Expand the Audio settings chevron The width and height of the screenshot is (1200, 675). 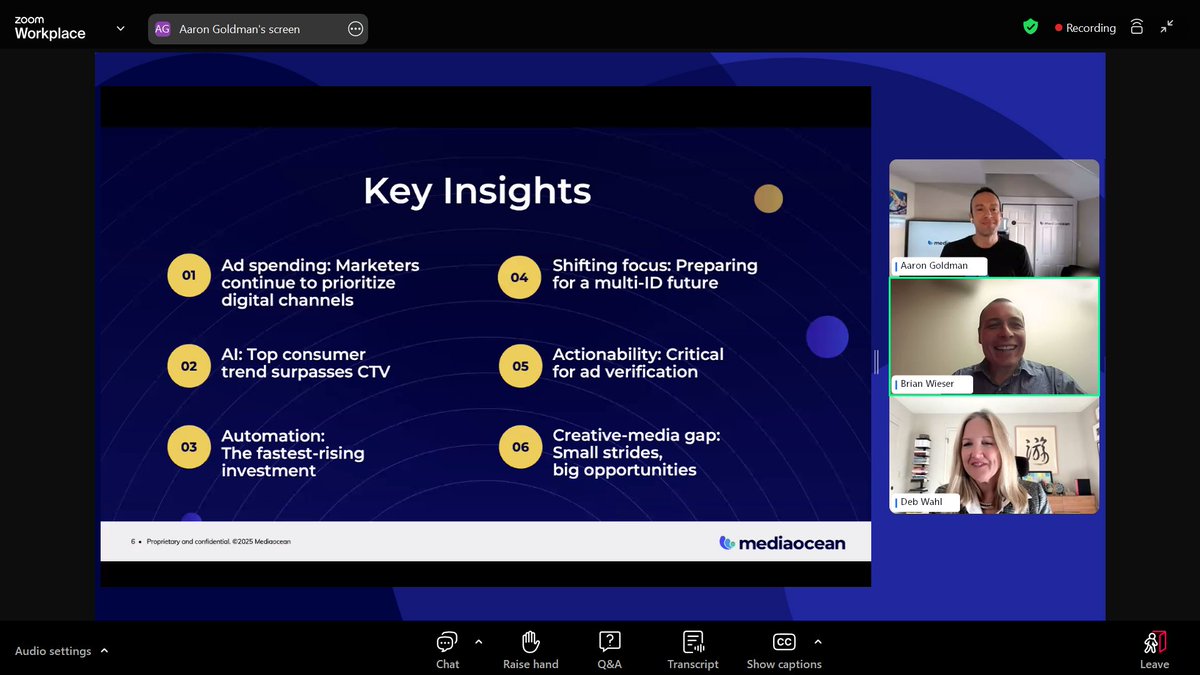pyautogui.click(x=104, y=651)
